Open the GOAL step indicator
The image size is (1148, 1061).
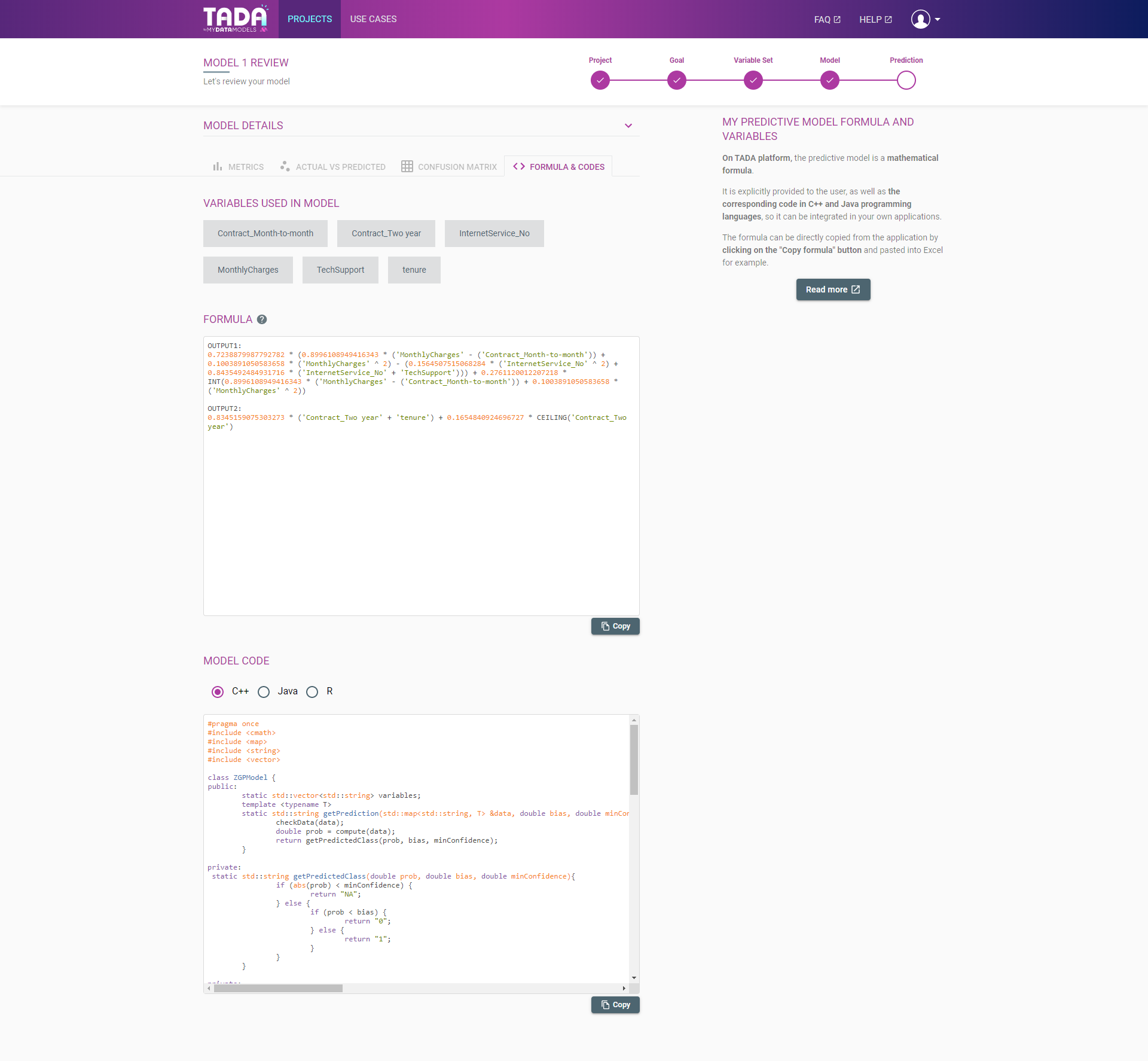(677, 79)
